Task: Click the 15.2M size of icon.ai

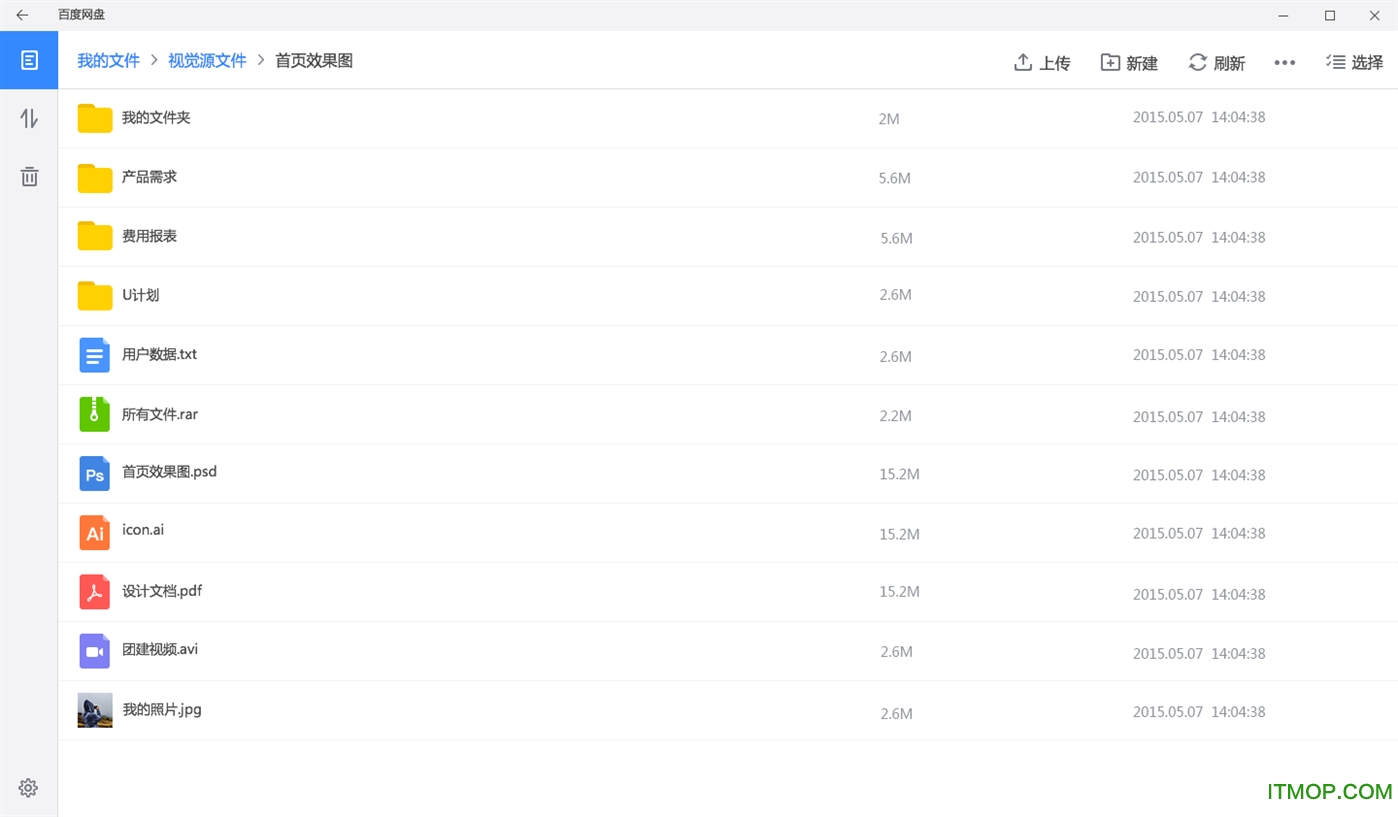Action: point(899,535)
